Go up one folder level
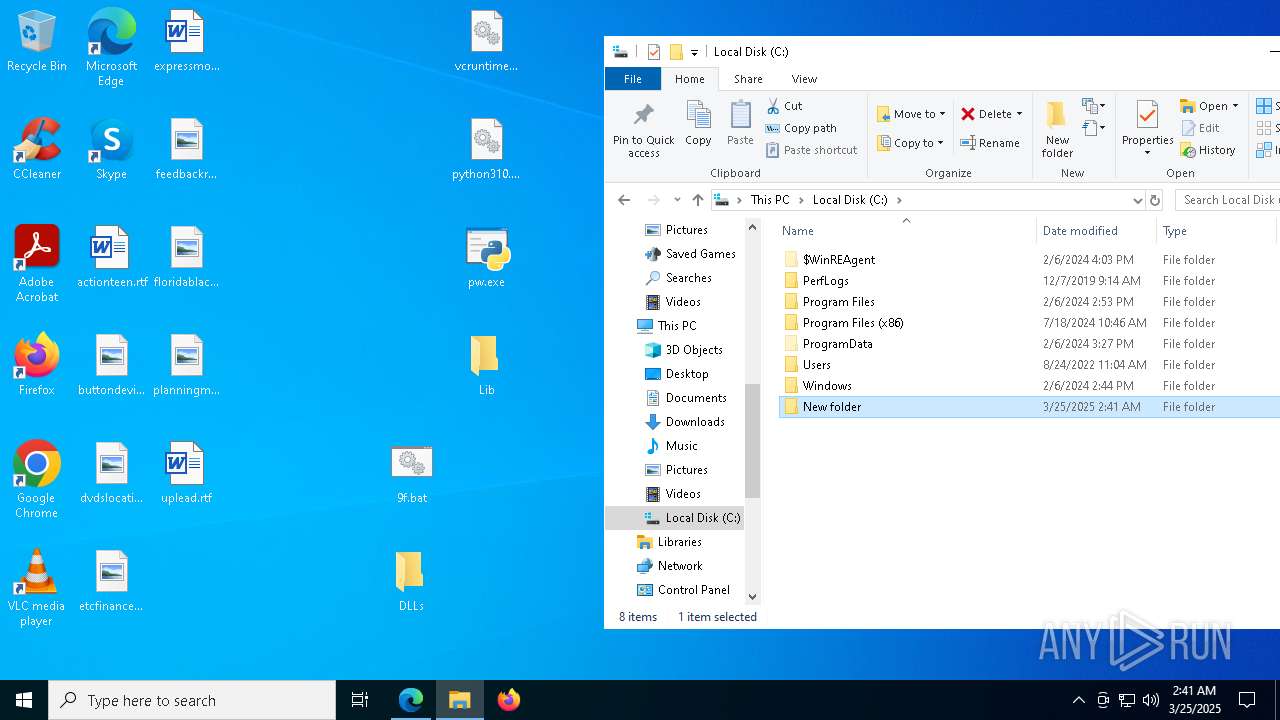 698,200
